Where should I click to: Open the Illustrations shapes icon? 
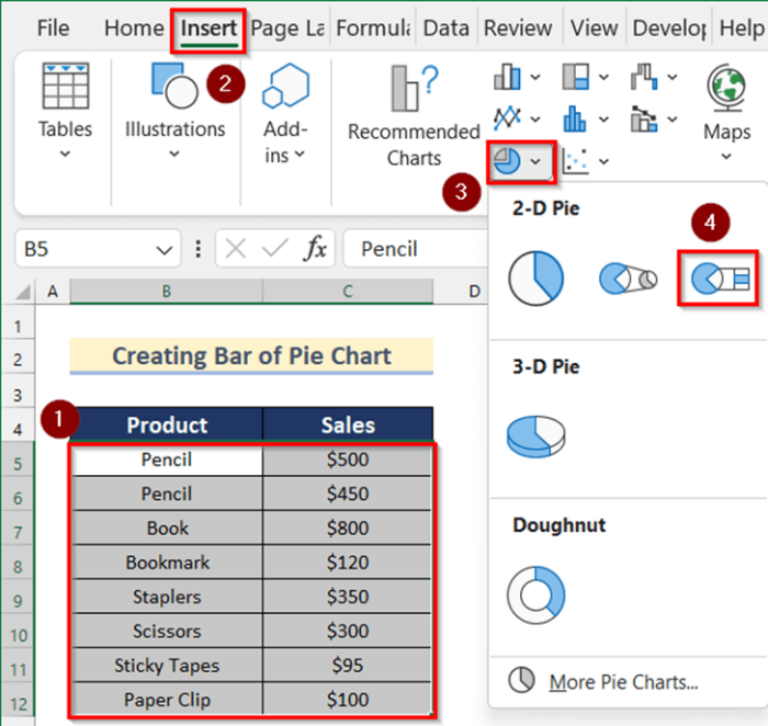[x=174, y=85]
